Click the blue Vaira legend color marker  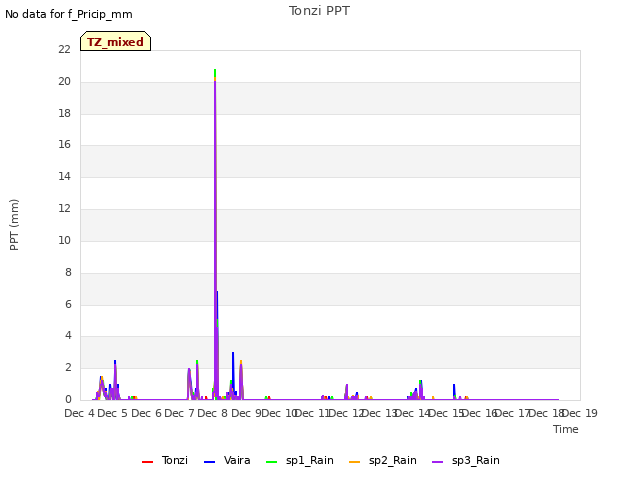209,462
